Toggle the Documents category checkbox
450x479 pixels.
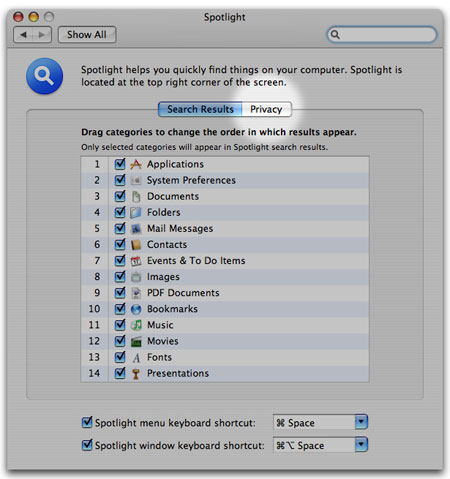tap(120, 196)
